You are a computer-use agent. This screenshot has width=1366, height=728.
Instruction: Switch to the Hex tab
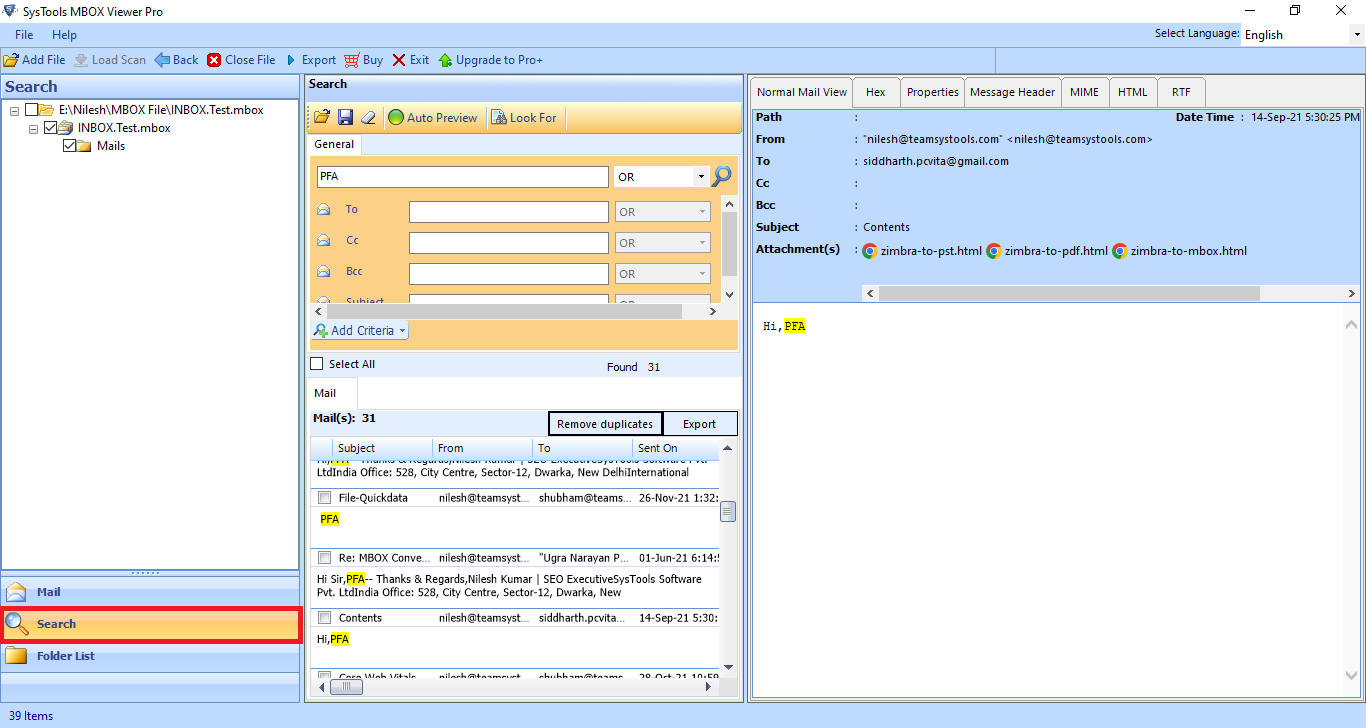(876, 92)
